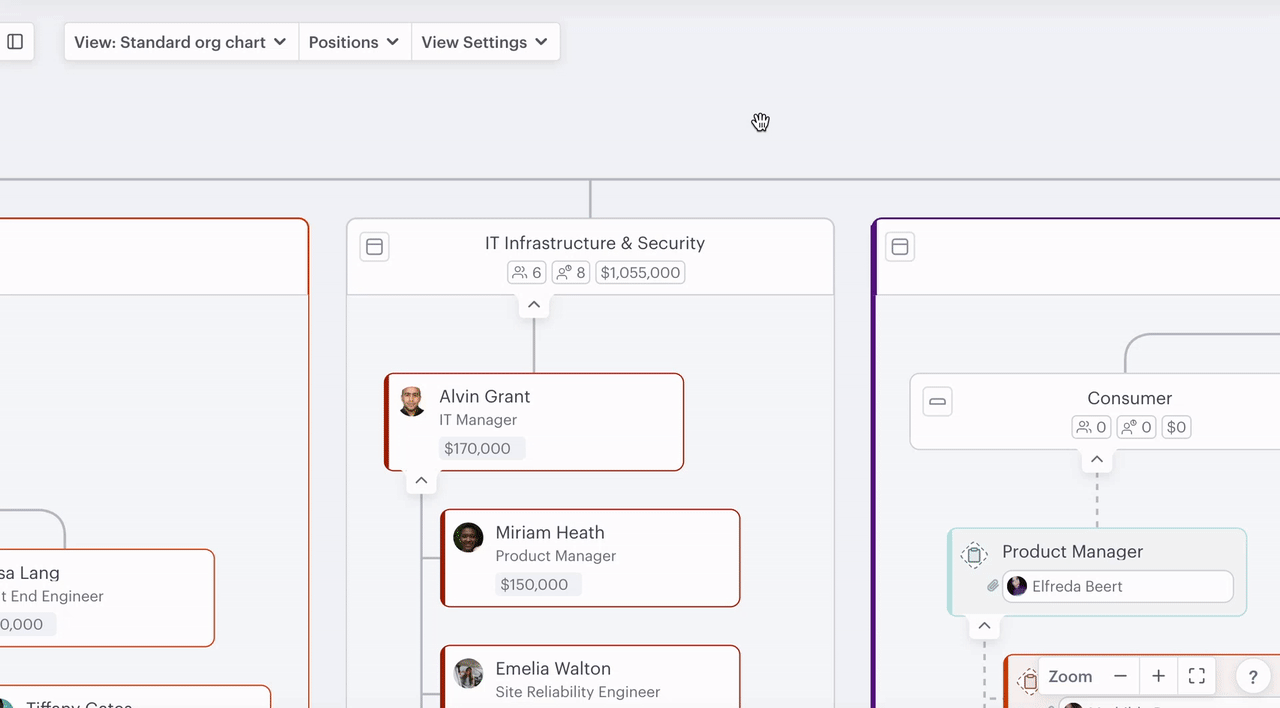Click the headcount badge showing 6 people
Image resolution: width=1280 pixels, height=708 pixels.
526,272
